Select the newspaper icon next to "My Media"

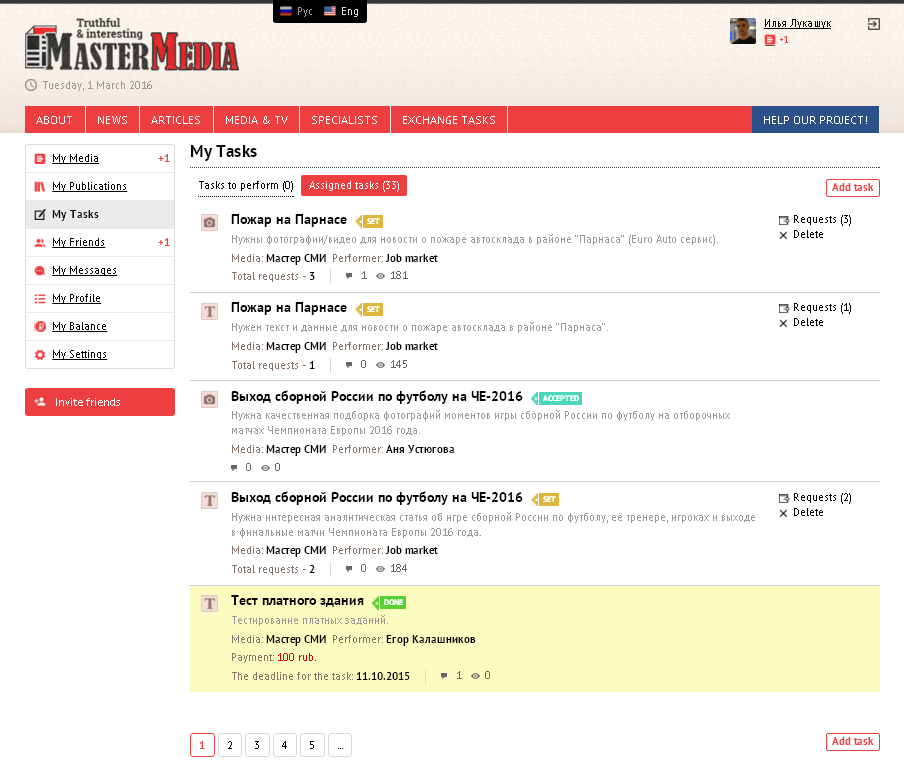coord(38,158)
